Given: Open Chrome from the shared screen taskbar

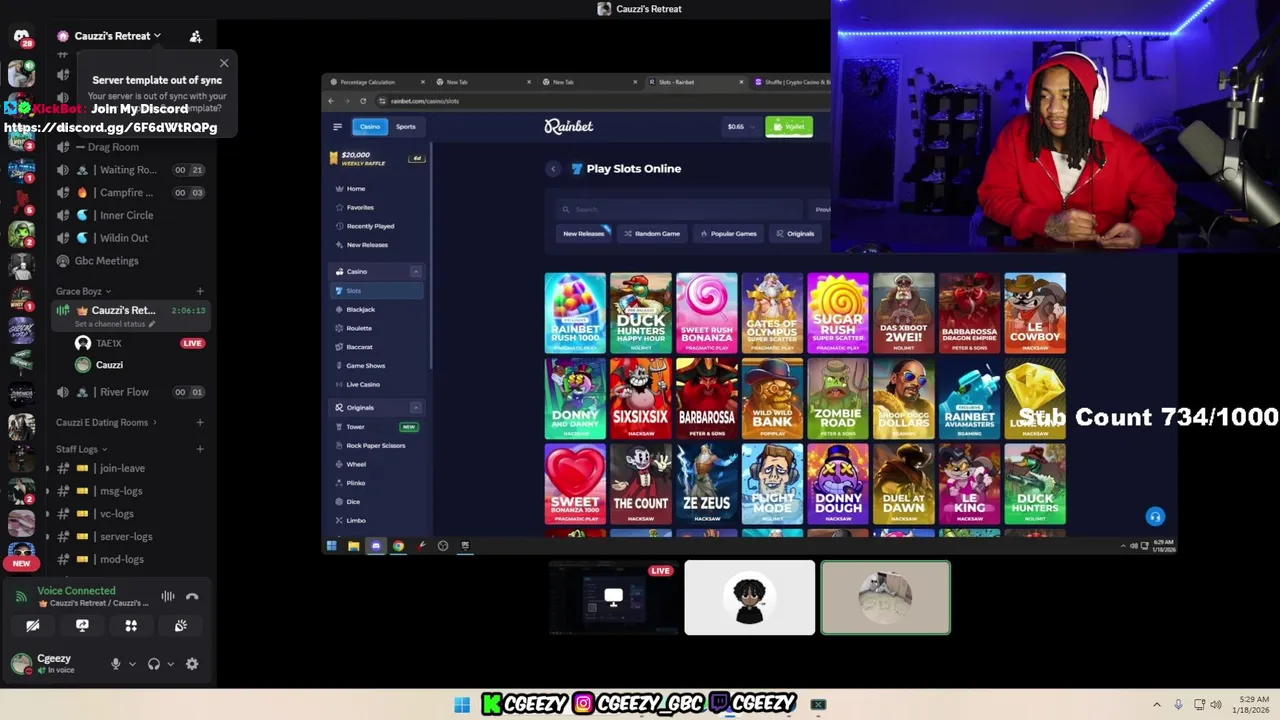Looking at the screenshot, I should point(398,546).
